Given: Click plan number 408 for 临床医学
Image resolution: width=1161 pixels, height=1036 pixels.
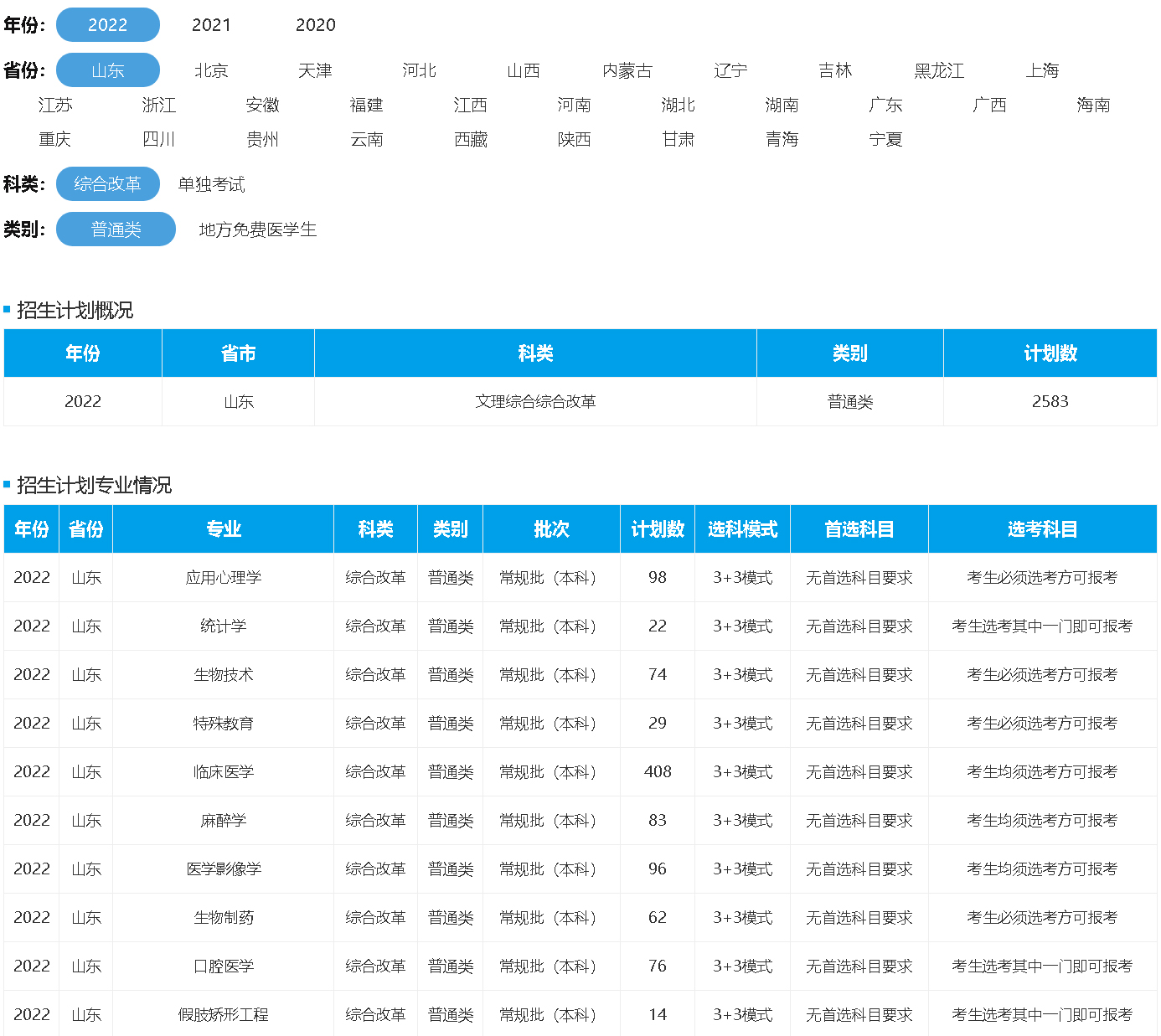Looking at the screenshot, I should coord(658,772).
